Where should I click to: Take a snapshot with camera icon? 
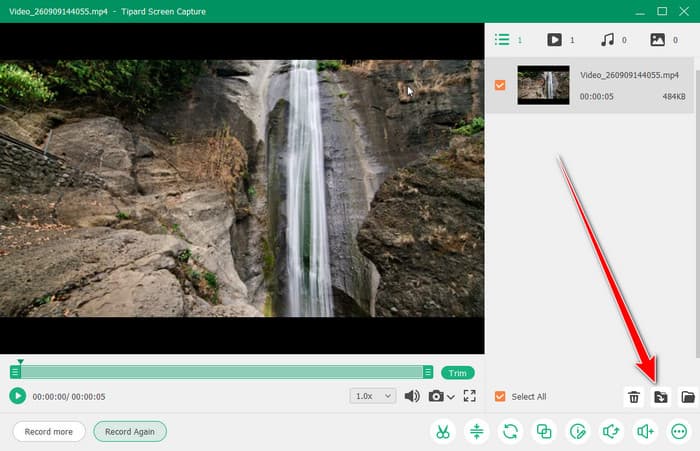[x=436, y=396]
